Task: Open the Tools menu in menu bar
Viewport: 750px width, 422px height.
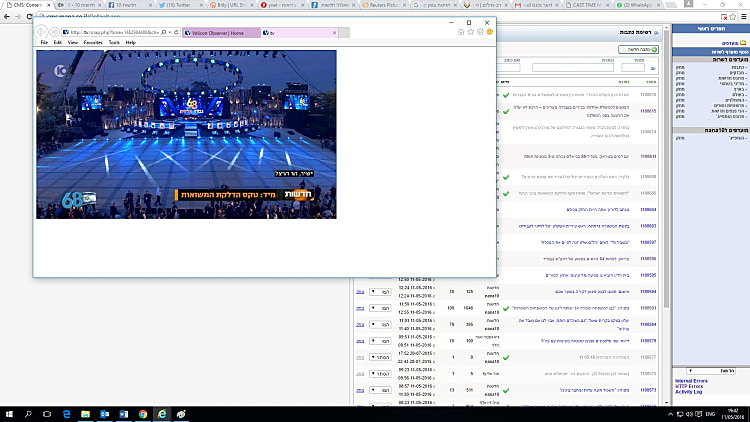Action: [114, 43]
